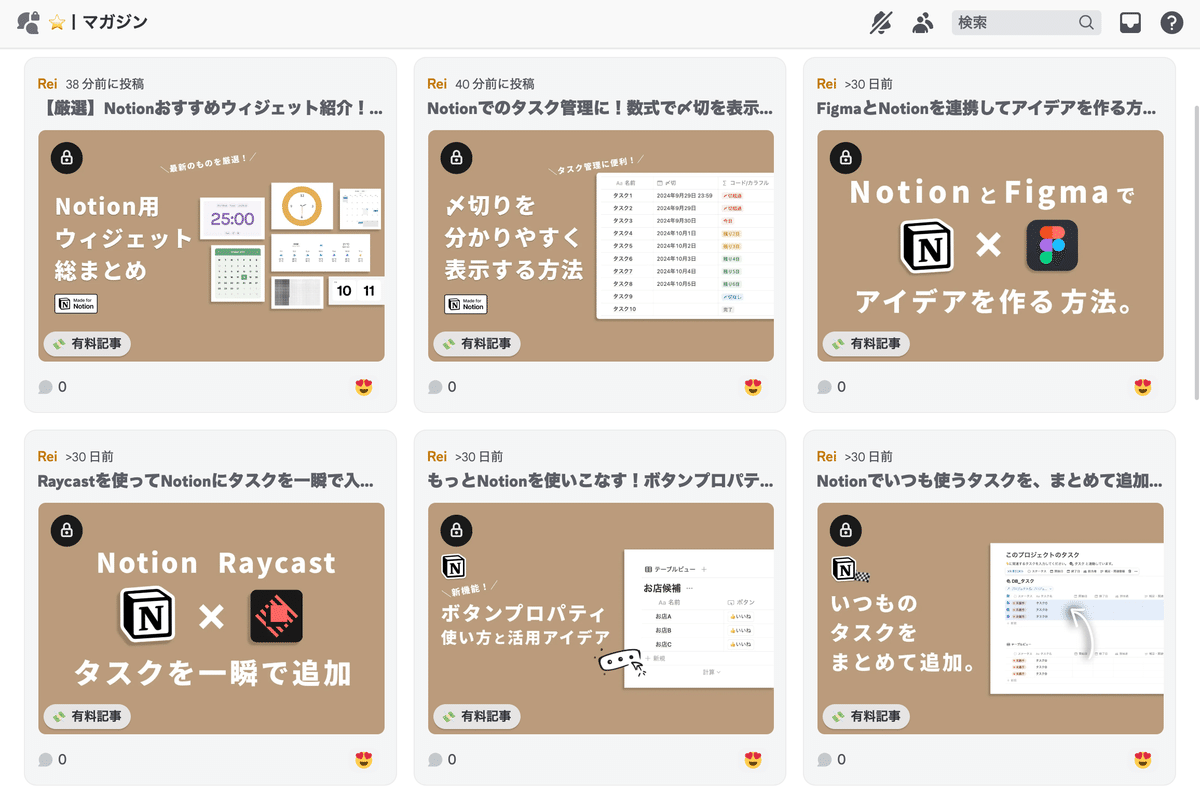Open the Notionでのタスク管理に post title
This screenshot has width=1200, height=800.
(600, 107)
